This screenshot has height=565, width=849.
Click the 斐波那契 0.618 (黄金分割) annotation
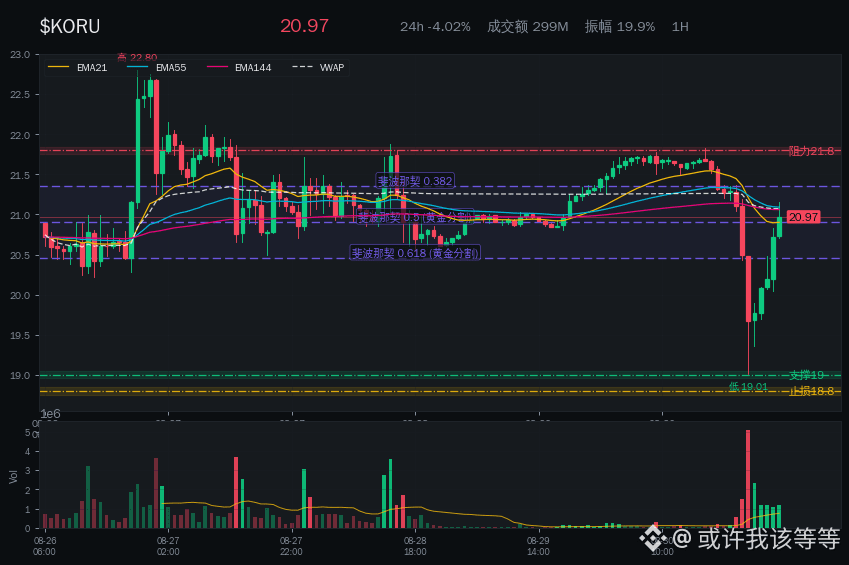[415, 253]
